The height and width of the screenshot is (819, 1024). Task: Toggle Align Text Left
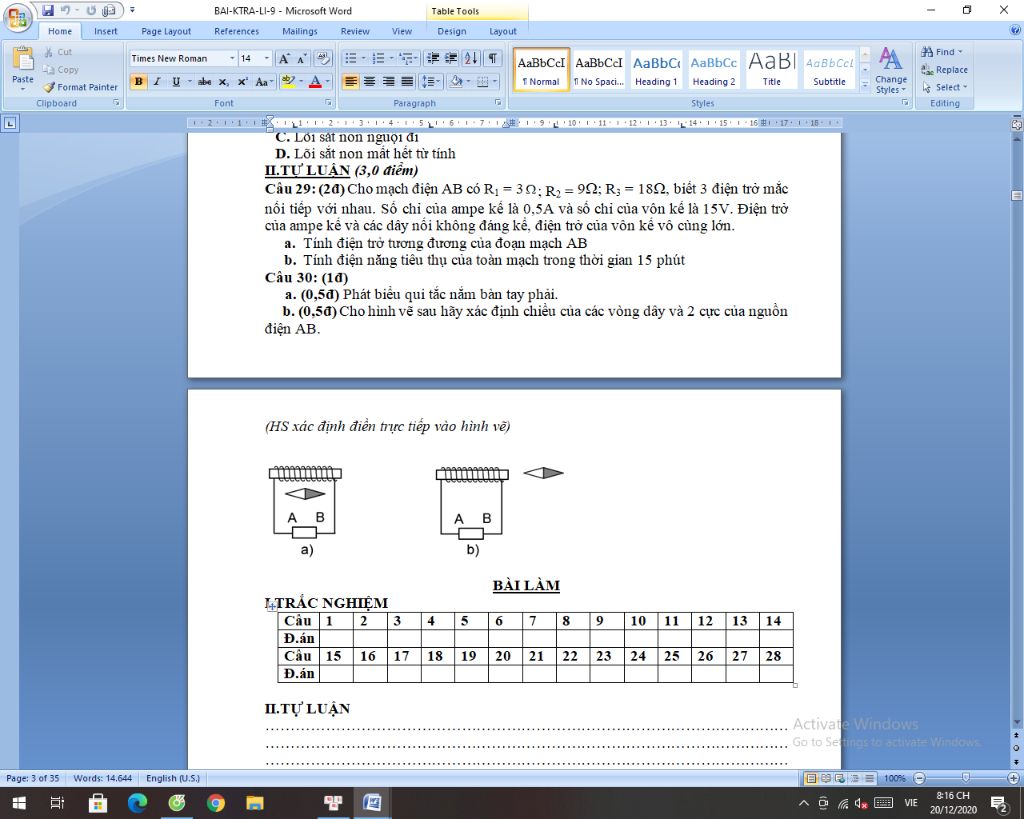coord(351,82)
